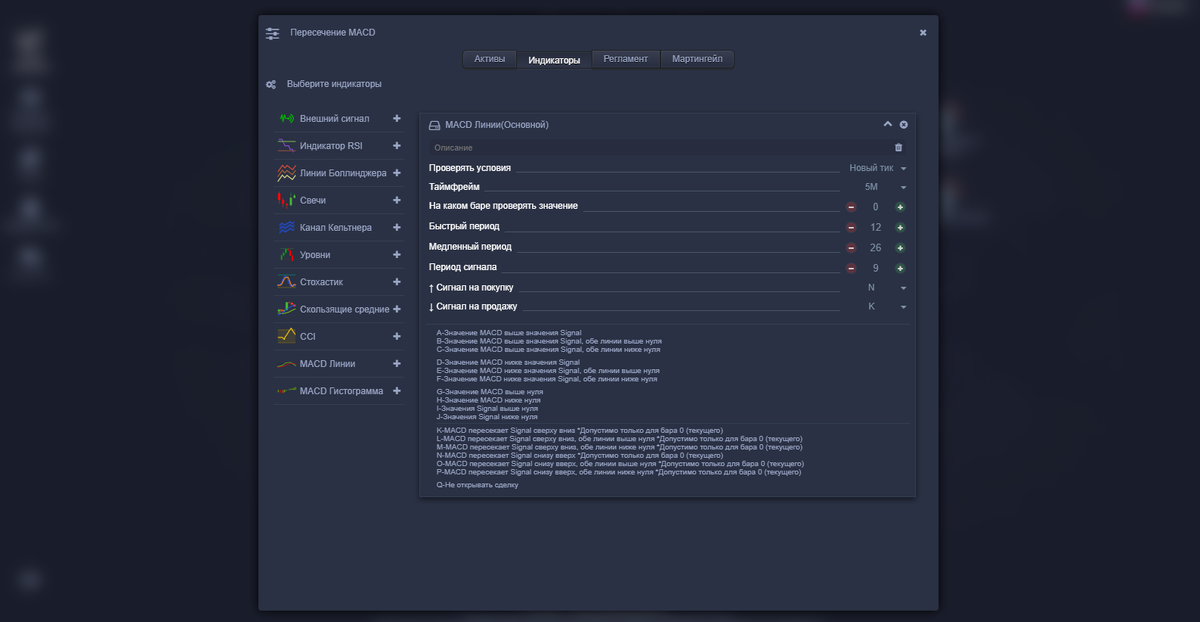Click the Выберите индикаторы heading
The height and width of the screenshot is (622, 1200).
click(334, 84)
